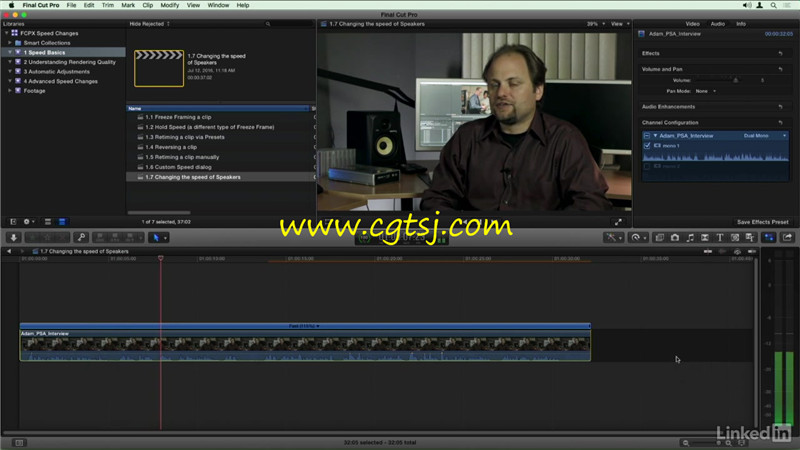Click the browser action gear icon
Viewport: 800px width, 450px height.
[x=29, y=222]
